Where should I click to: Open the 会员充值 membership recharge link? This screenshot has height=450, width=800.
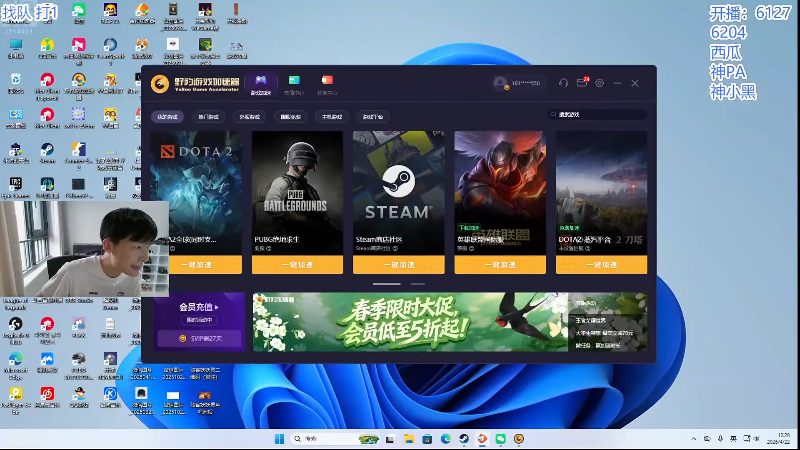pos(199,307)
